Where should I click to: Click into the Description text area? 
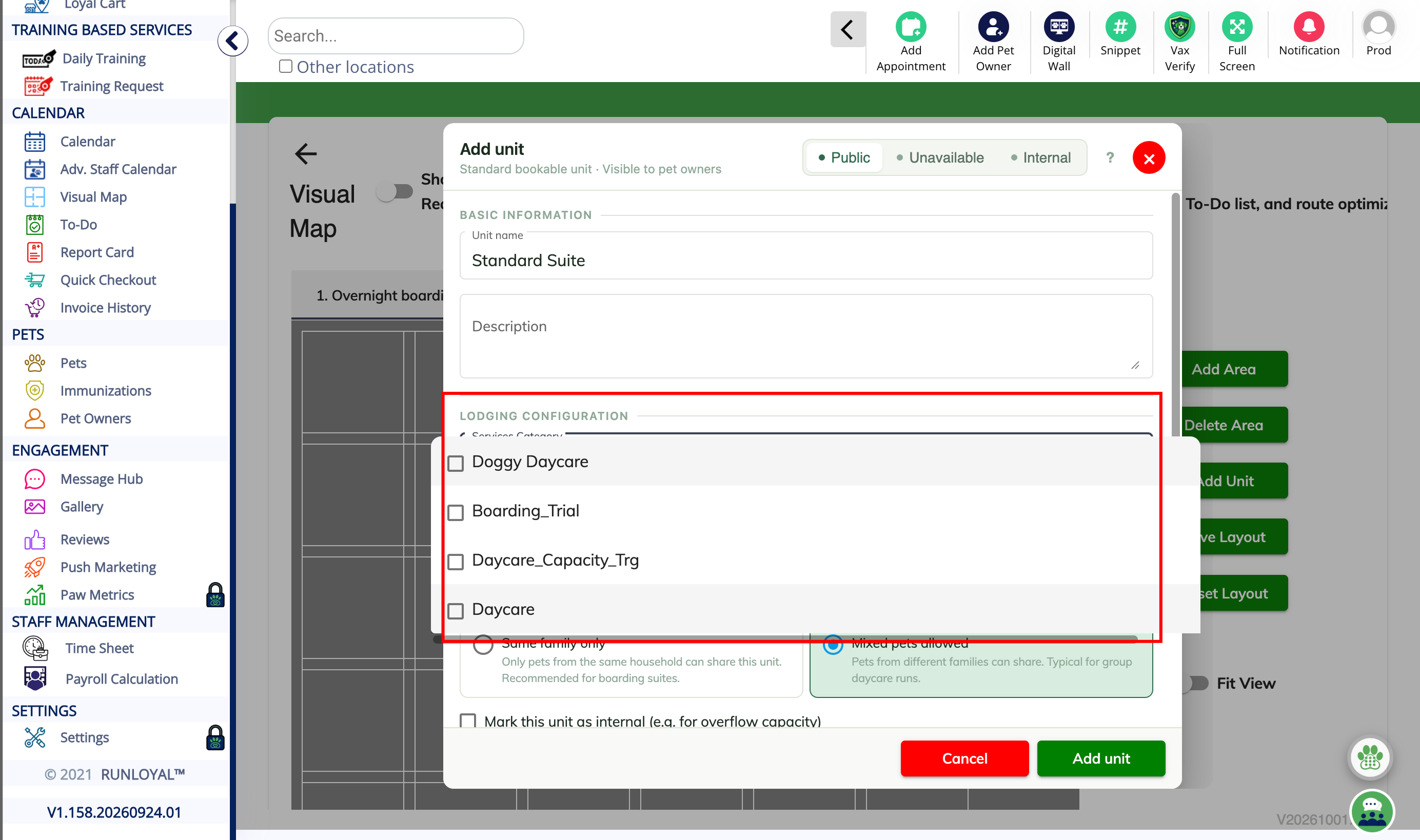806,336
